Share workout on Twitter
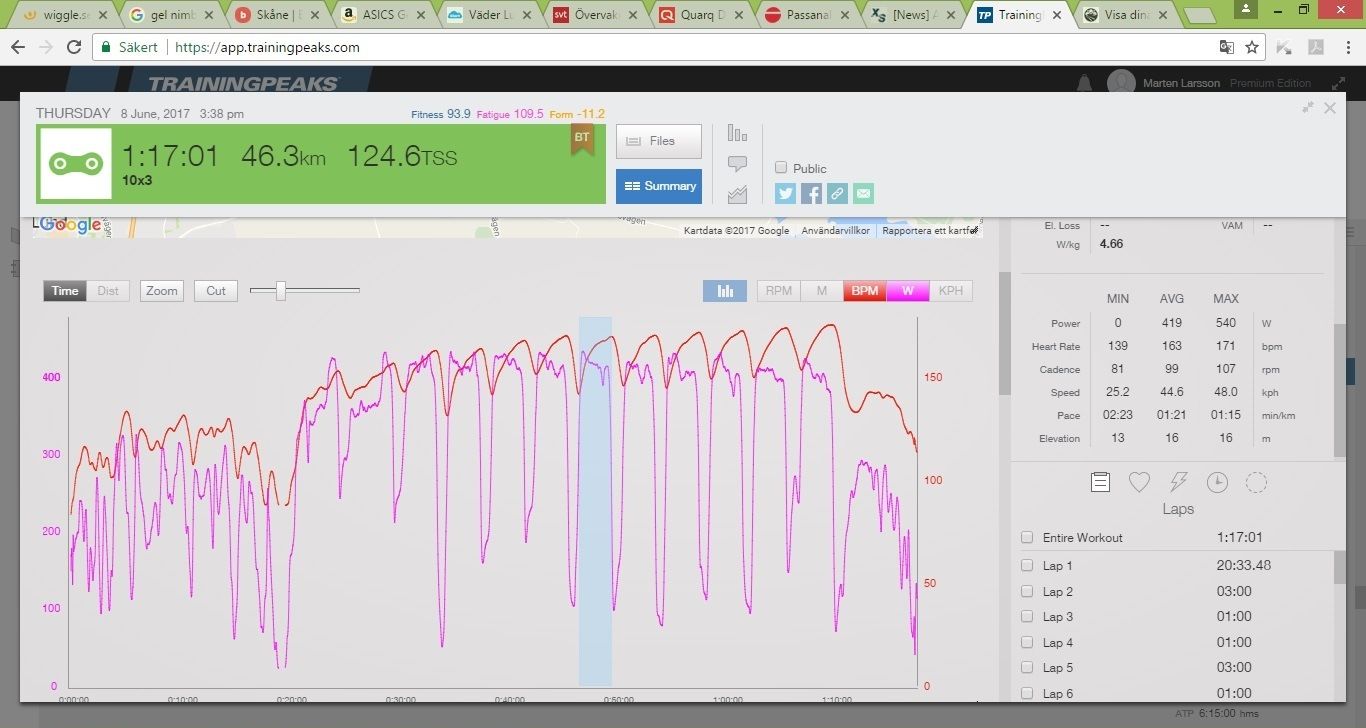 click(786, 194)
